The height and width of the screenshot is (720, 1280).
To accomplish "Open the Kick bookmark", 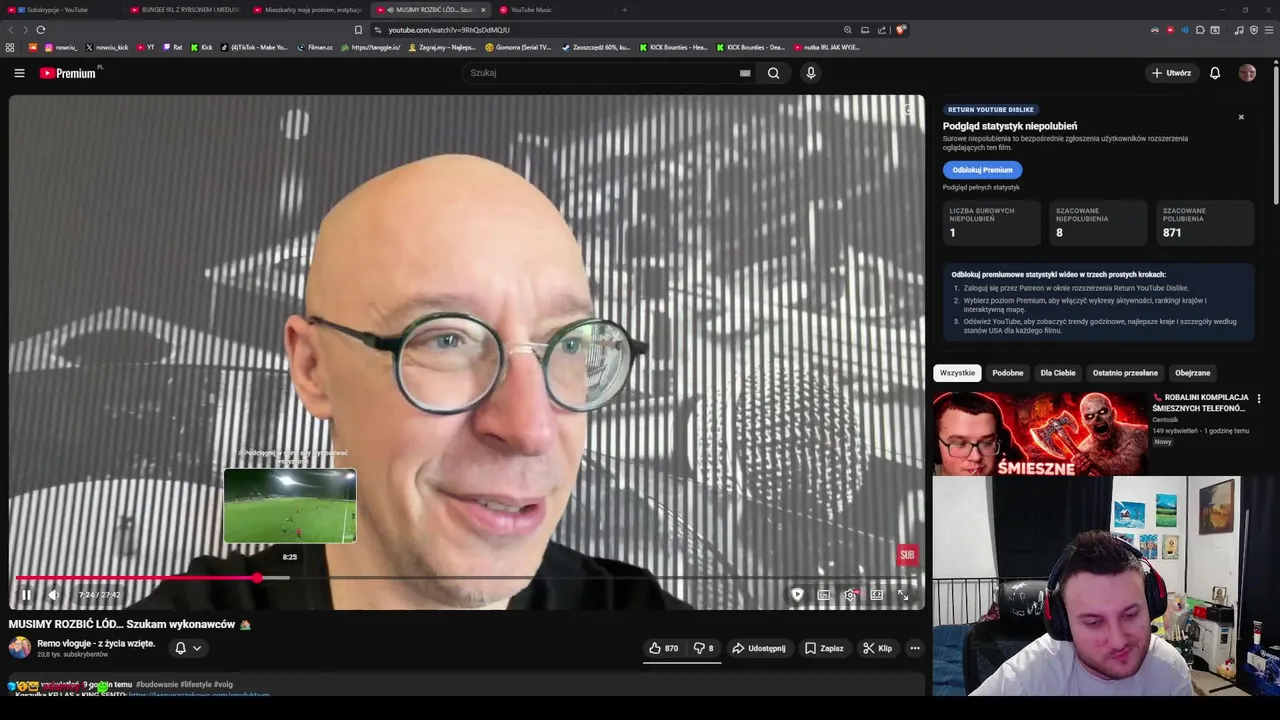I will [202, 47].
